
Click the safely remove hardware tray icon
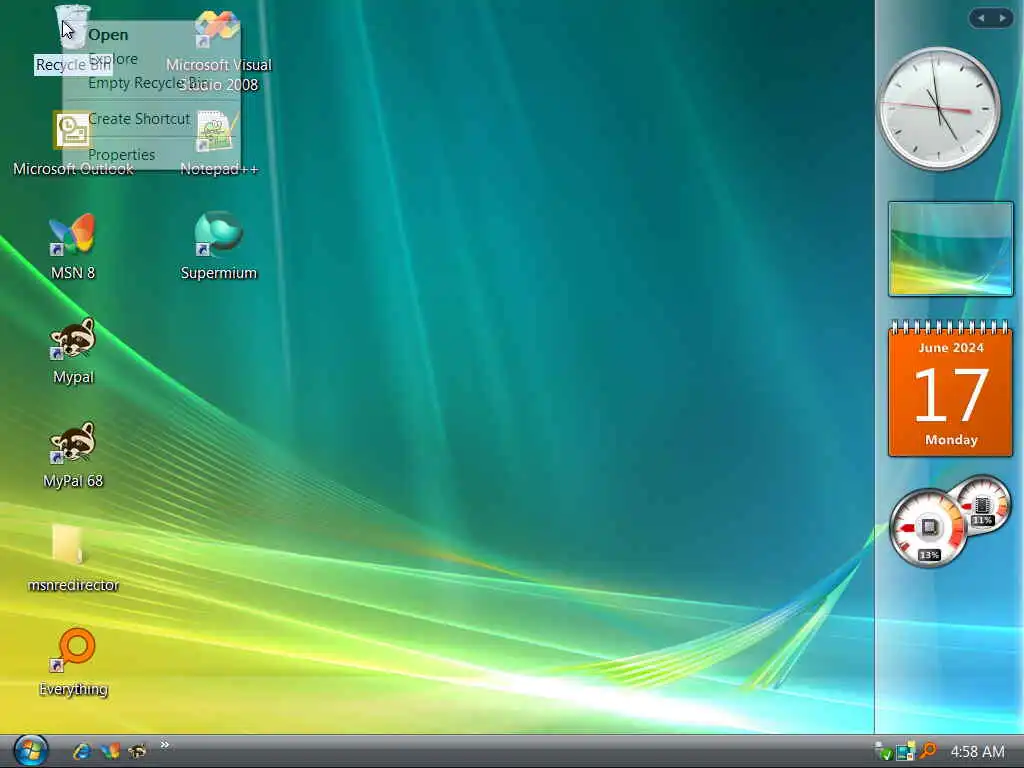pyautogui.click(x=883, y=752)
